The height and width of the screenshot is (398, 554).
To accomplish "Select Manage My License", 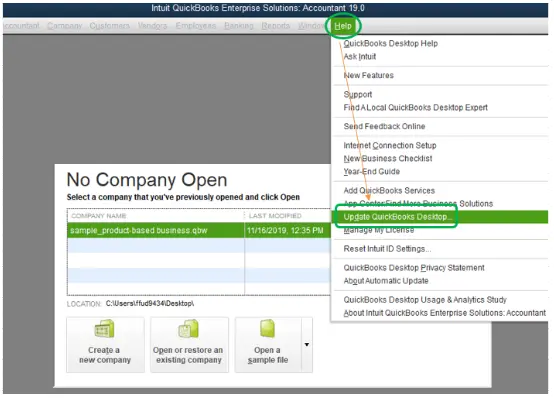I will (378, 230).
